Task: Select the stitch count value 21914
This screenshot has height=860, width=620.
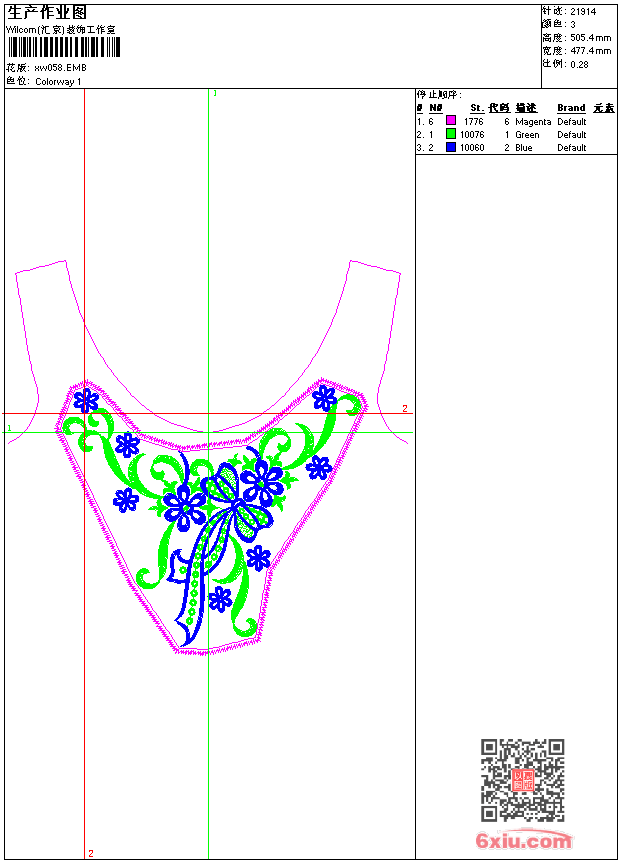Action: [583, 12]
